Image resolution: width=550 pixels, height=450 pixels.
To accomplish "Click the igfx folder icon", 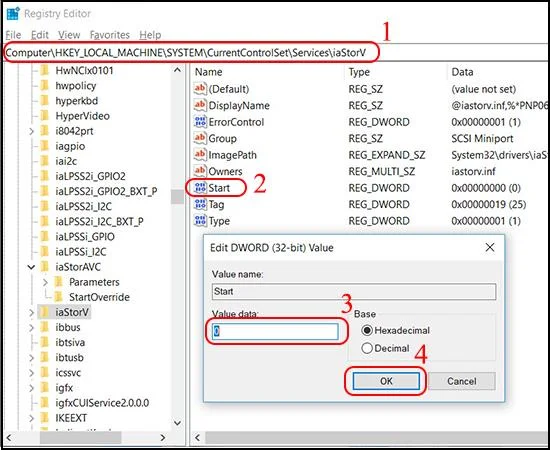I will [45, 388].
